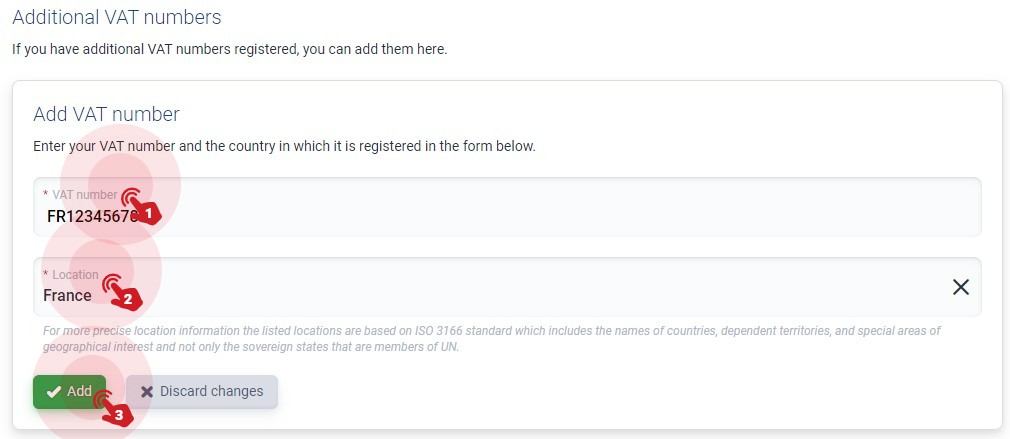Focus the VAT number input field
Viewport: 1010px width, 439px height.
(x=507, y=207)
